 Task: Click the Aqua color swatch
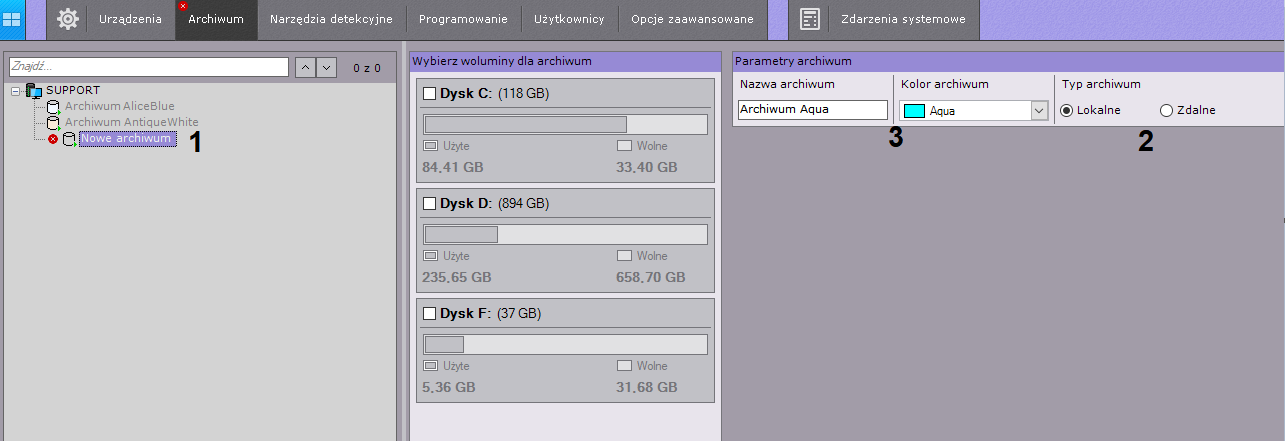[914, 111]
